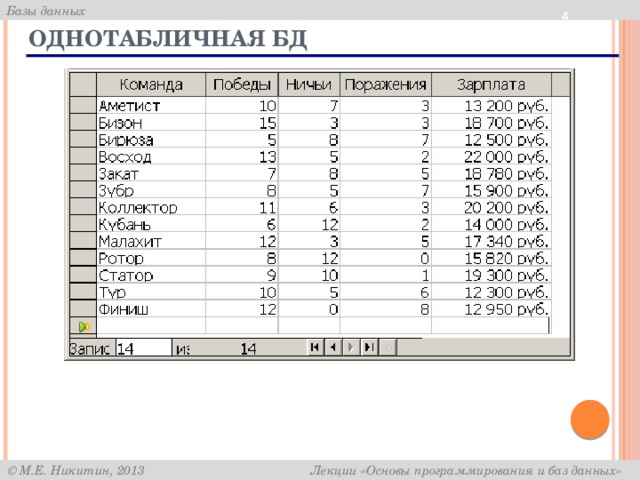Click salary cell '18 780 руб.'
This screenshot has width=640, height=480.
coord(491,173)
